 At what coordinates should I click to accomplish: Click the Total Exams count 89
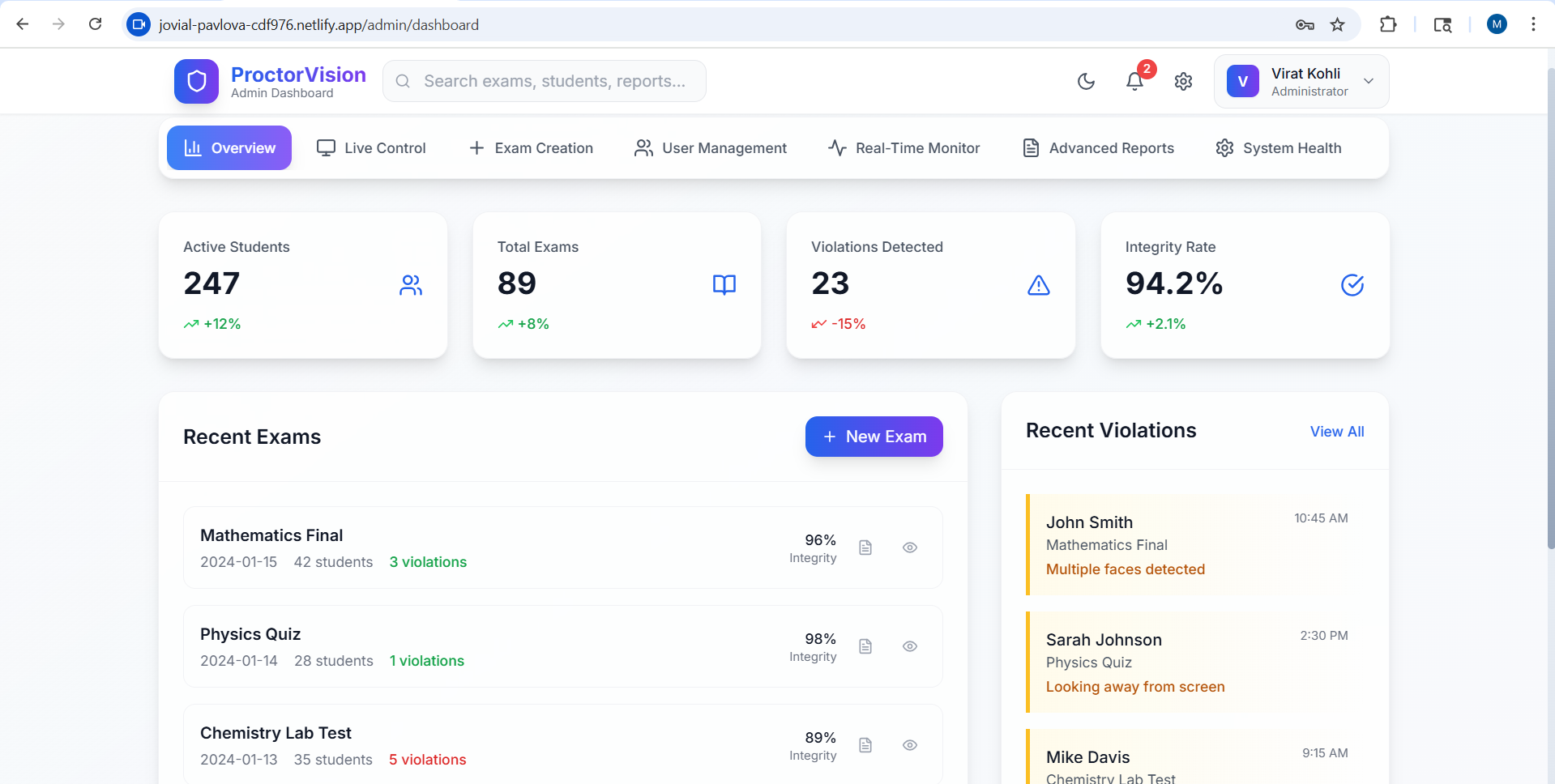tap(517, 283)
